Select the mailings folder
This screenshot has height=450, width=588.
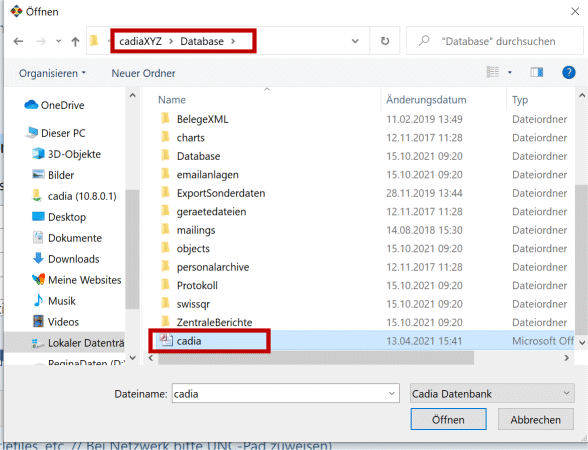point(196,230)
